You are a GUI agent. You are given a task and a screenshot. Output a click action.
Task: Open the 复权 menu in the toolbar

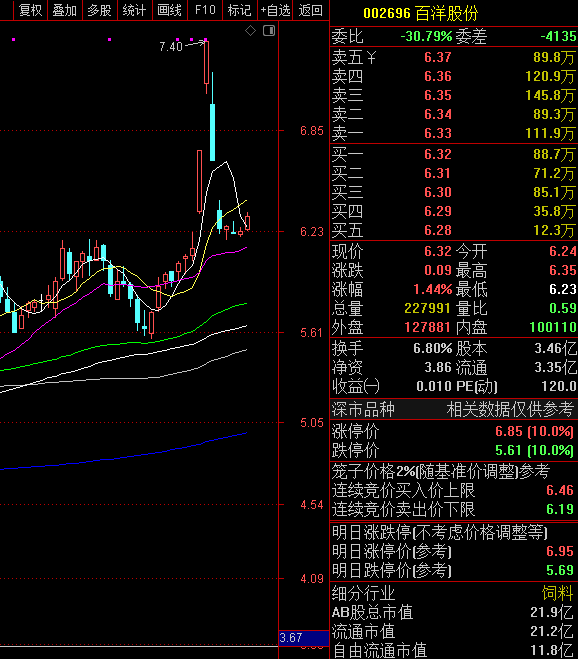pyautogui.click(x=30, y=10)
